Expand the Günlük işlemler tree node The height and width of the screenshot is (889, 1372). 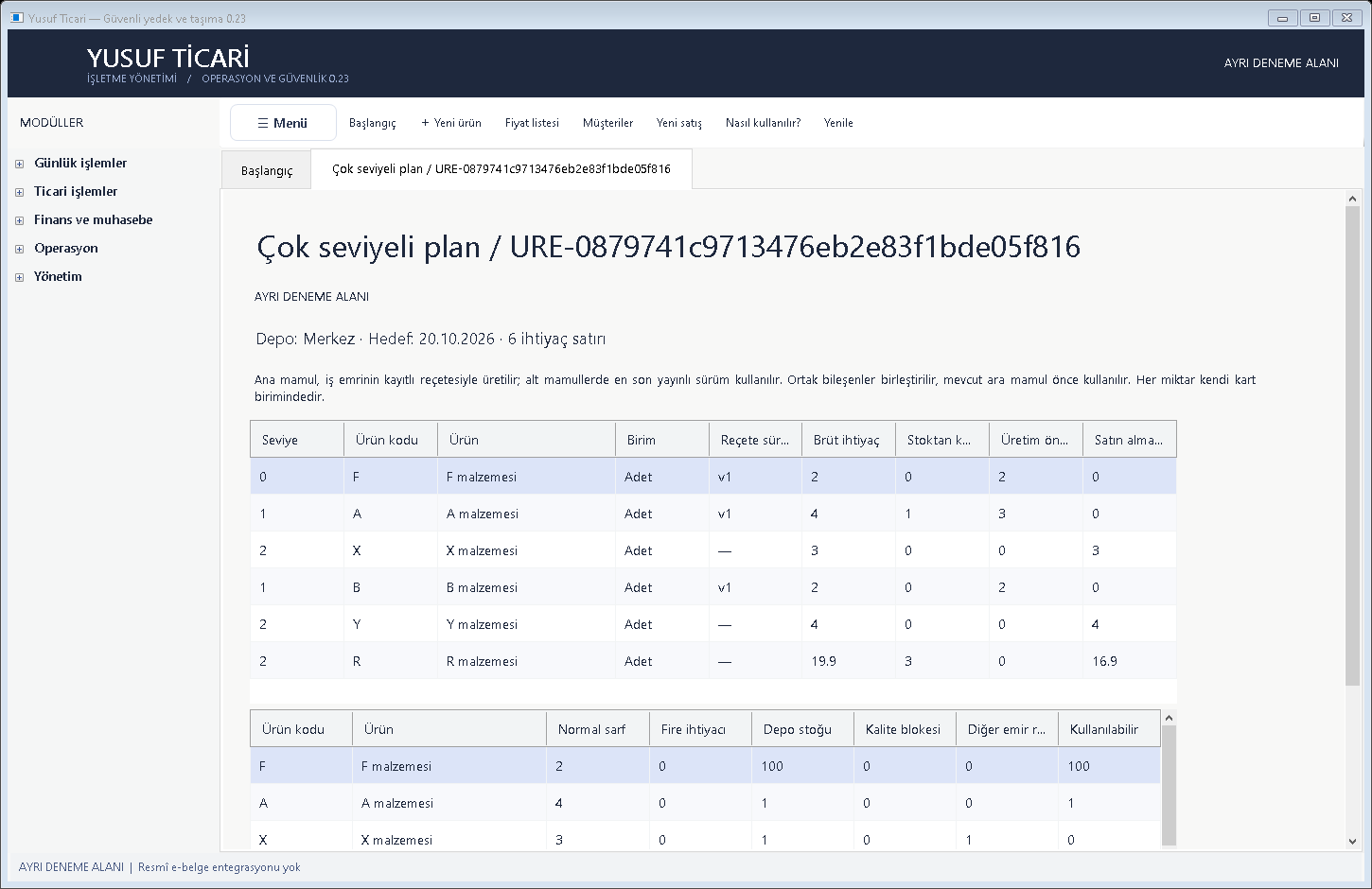pyautogui.click(x=19, y=164)
